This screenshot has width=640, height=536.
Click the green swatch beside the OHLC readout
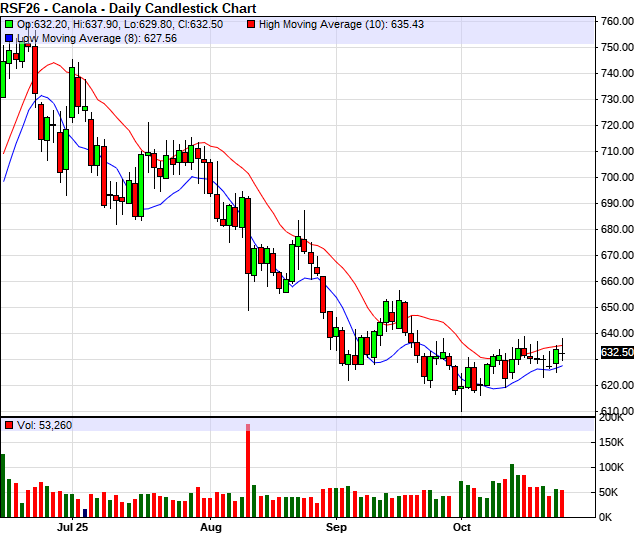coord(9,23)
